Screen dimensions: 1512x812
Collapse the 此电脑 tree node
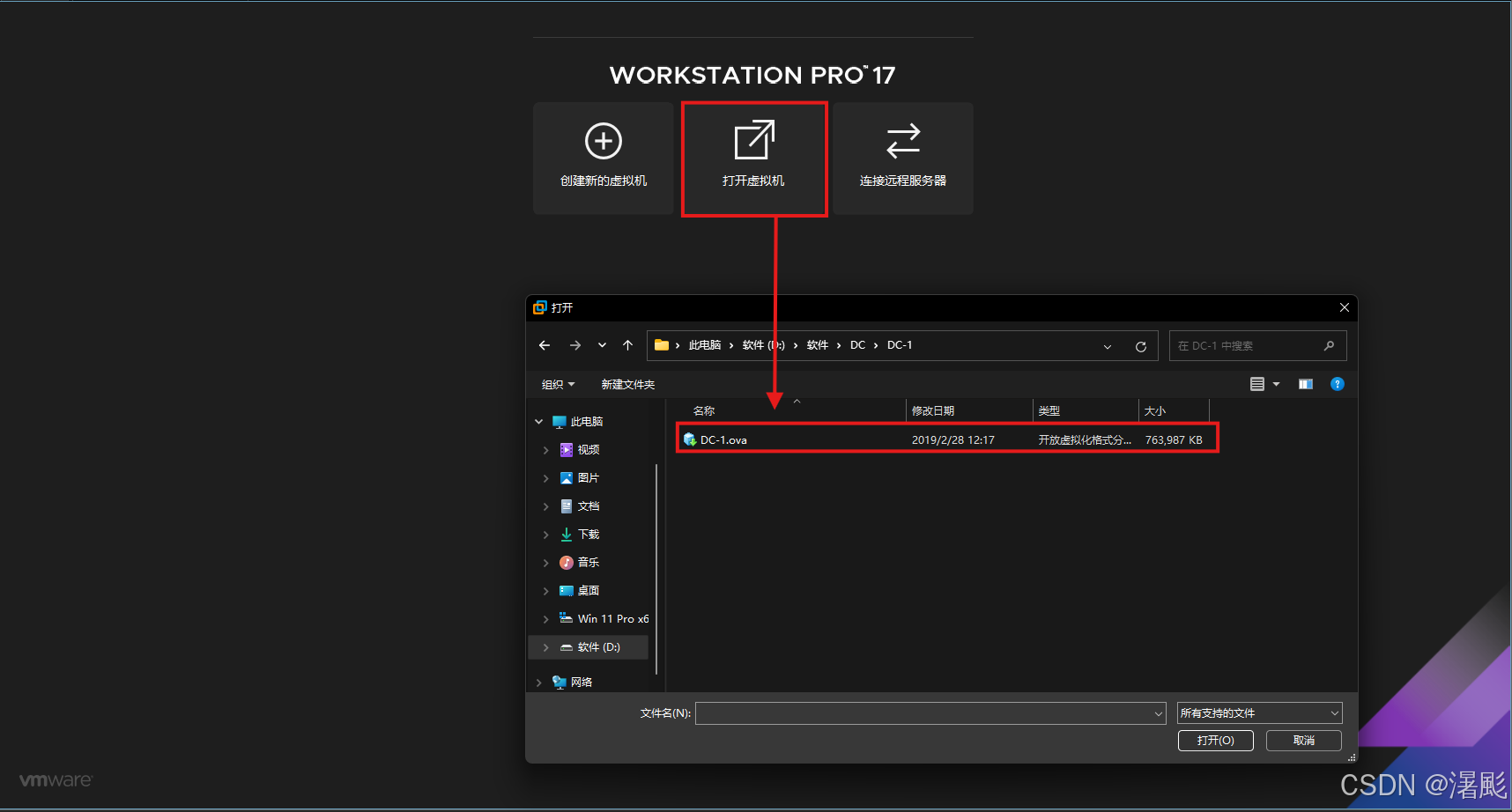click(x=539, y=422)
